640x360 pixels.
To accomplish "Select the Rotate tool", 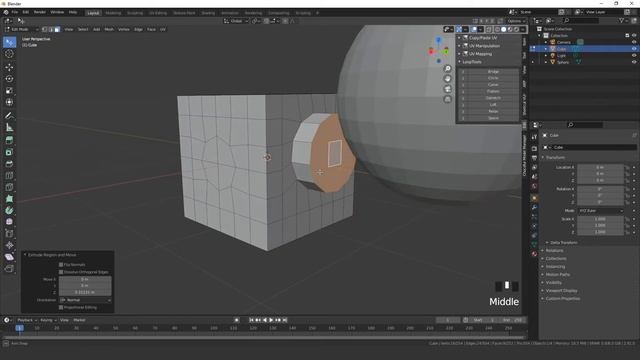I will 9,79.
